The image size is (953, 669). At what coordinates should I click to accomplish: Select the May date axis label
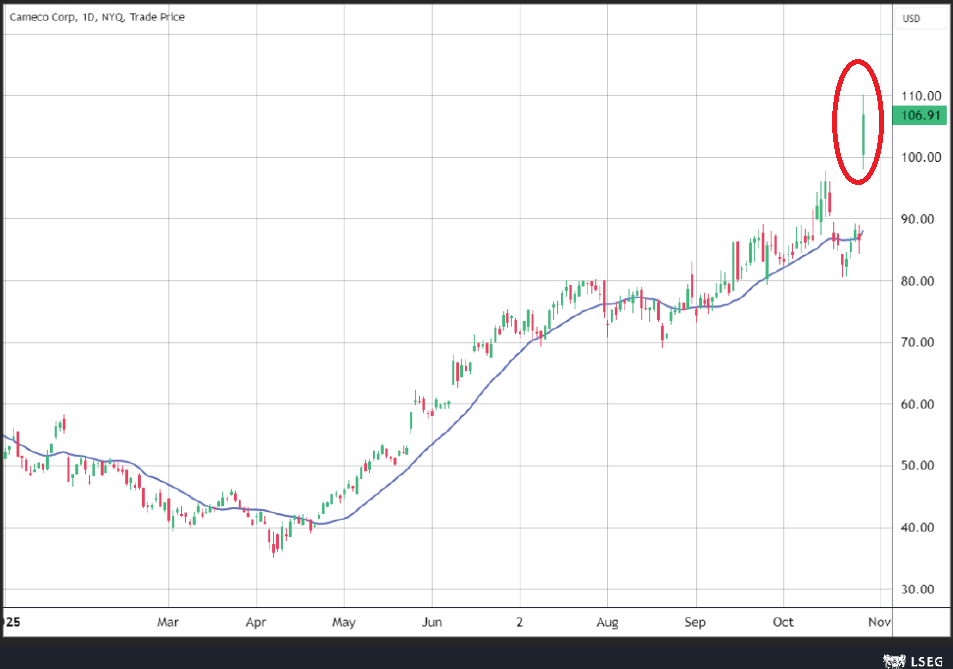[343, 622]
